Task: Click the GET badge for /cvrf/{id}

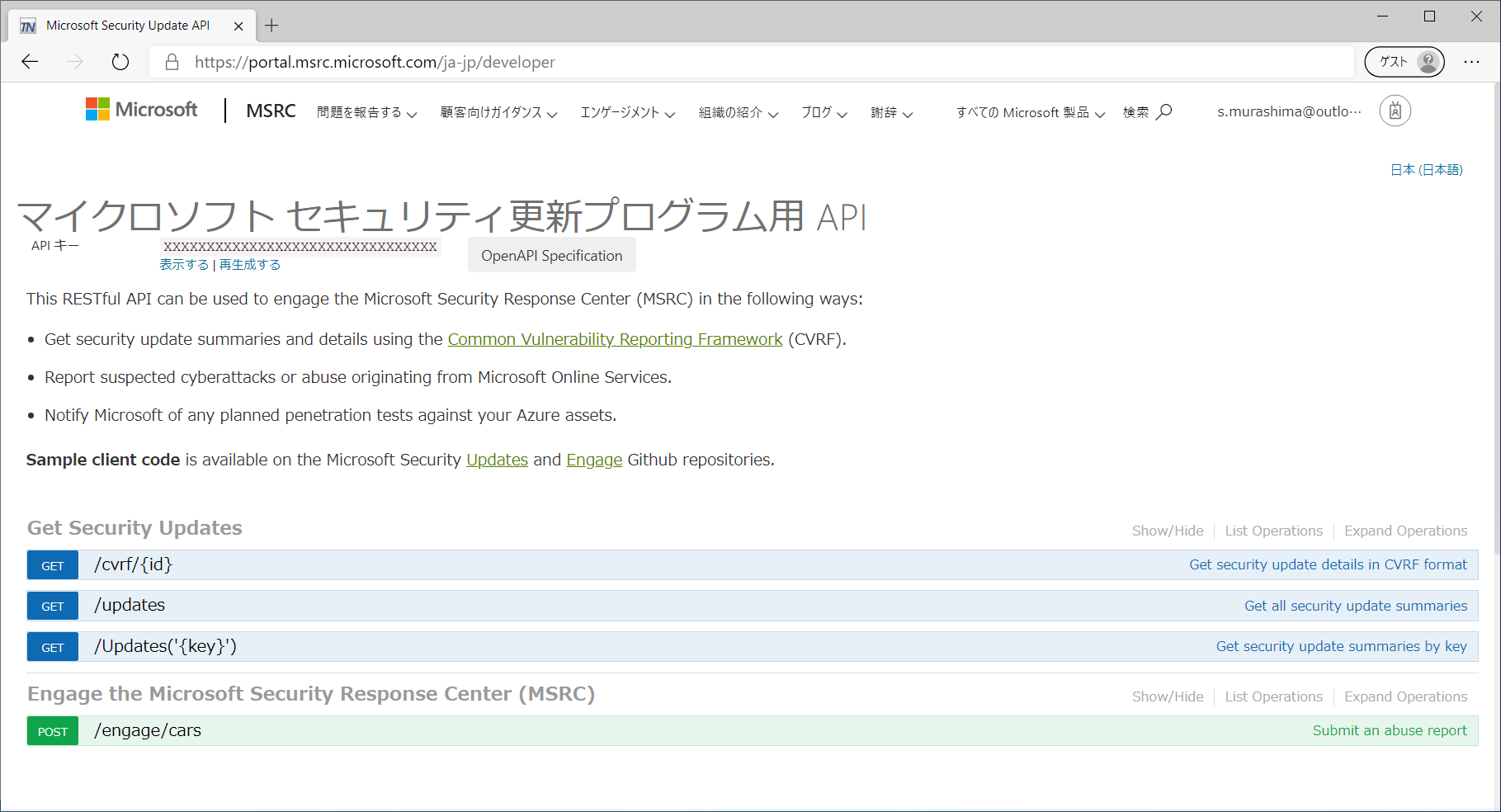Action: coord(53,565)
